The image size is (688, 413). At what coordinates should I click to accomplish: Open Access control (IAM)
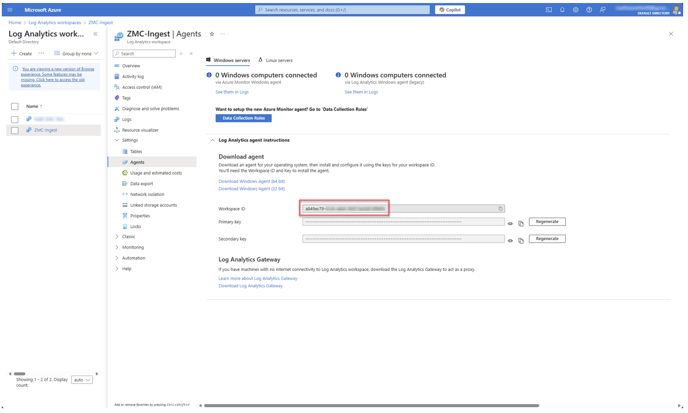[142, 87]
